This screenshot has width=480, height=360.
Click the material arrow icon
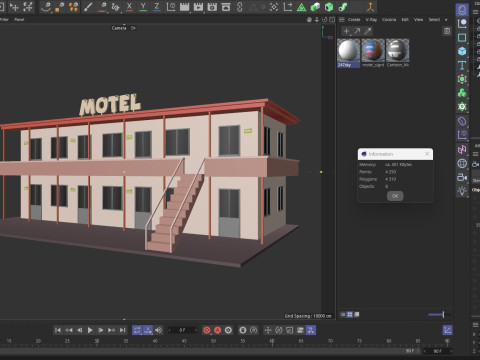pyautogui.click(x=357, y=31)
